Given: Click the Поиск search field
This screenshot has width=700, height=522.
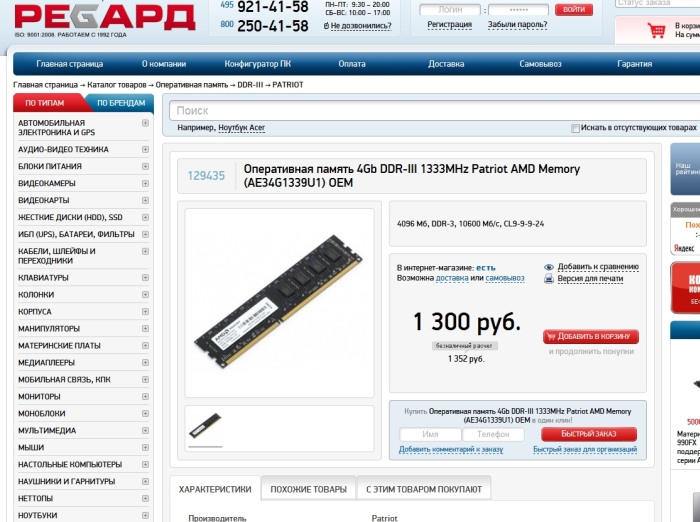Looking at the screenshot, I should click(434, 111).
